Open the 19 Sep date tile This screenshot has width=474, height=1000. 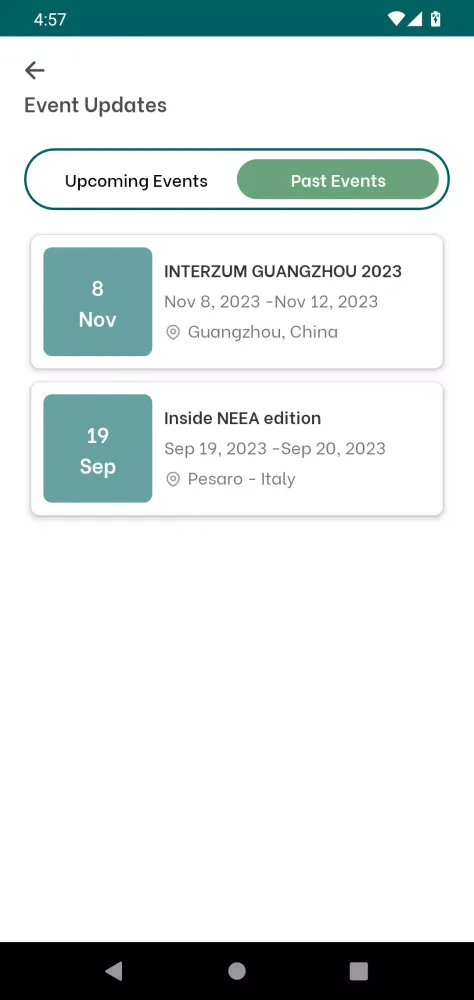[x=98, y=448]
